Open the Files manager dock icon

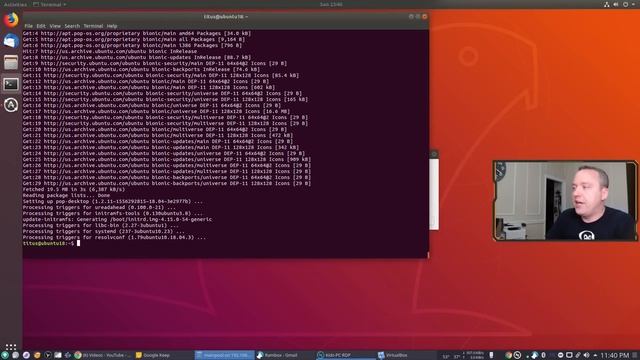pyautogui.click(x=11, y=62)
